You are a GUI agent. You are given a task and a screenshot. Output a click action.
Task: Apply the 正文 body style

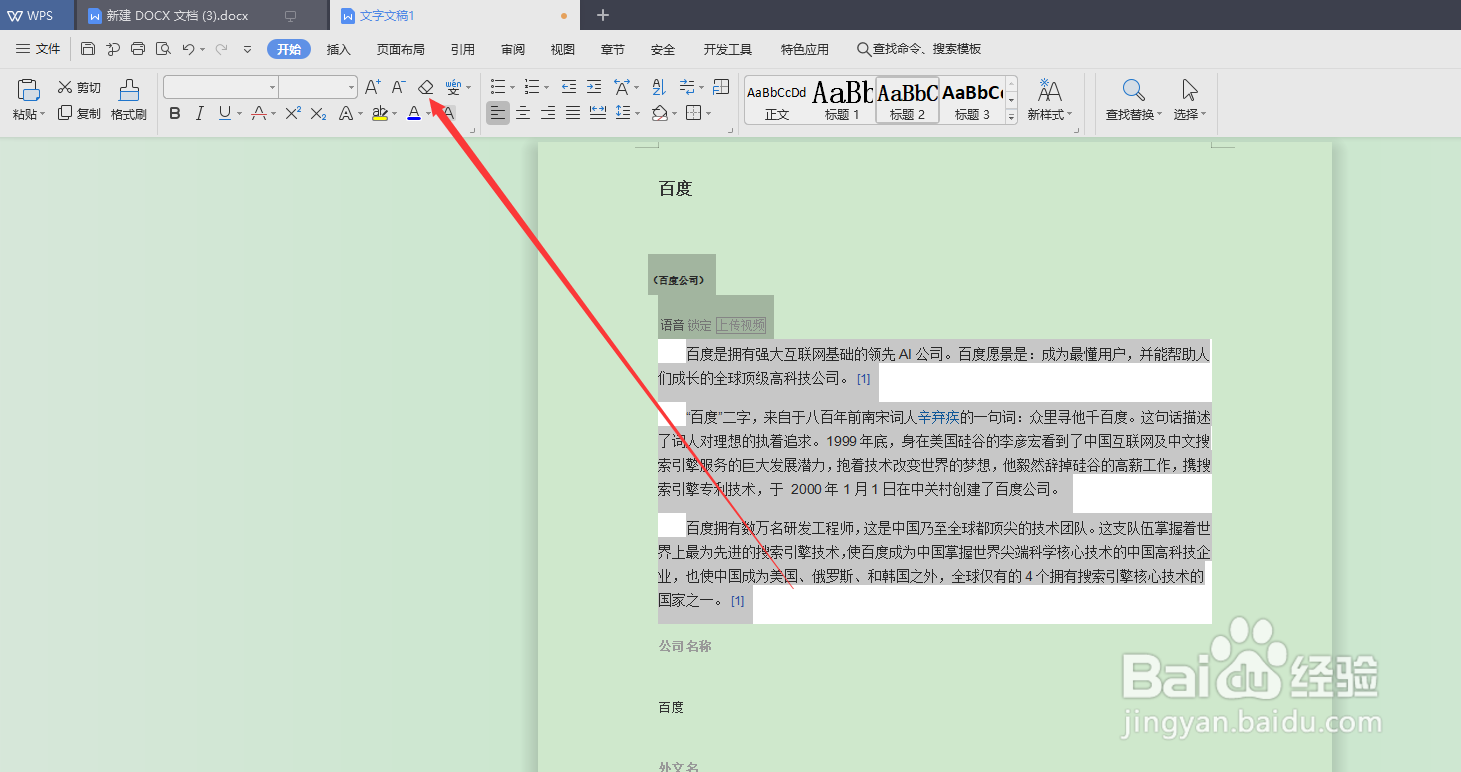(x=777, y=101)
